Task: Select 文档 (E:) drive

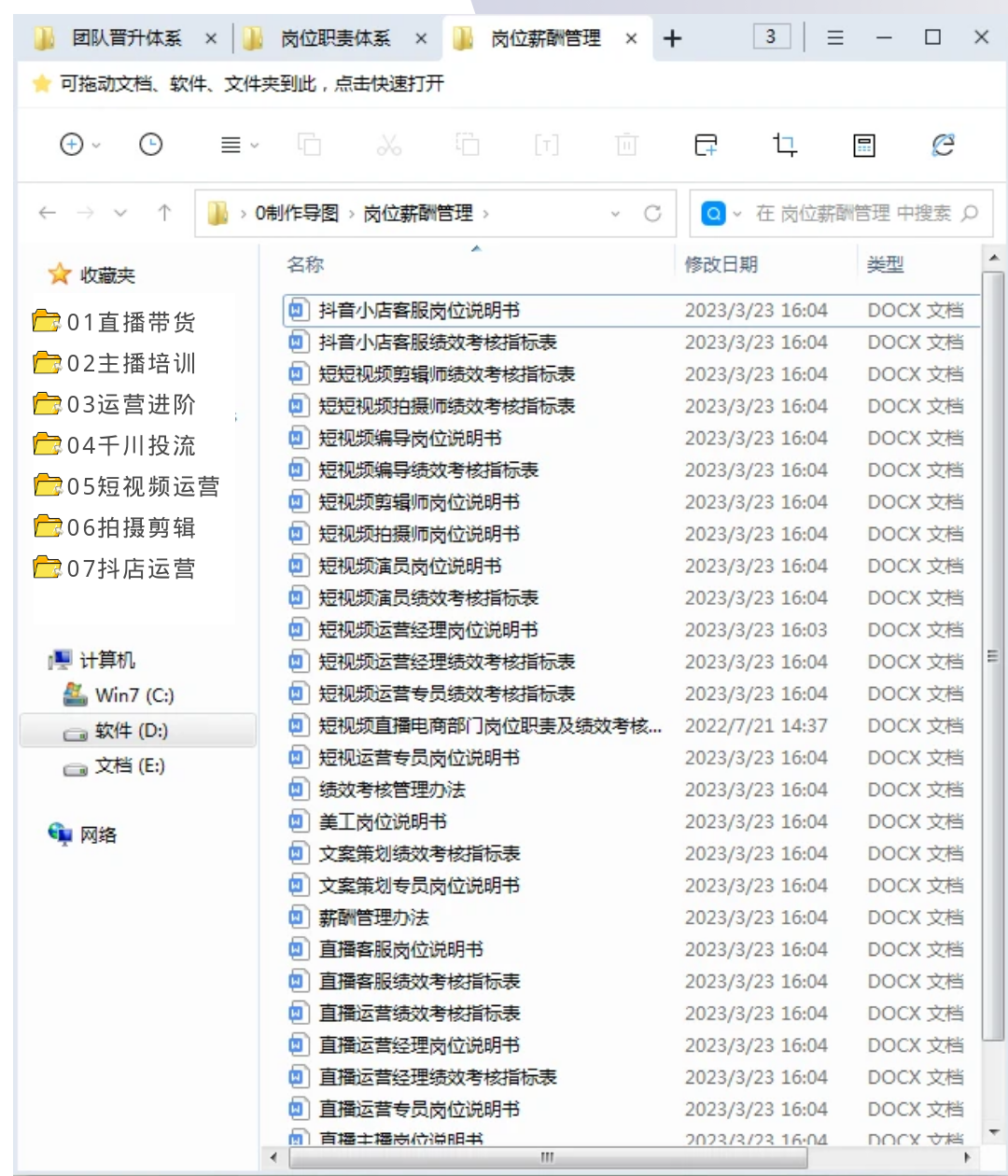Action: 114,765
